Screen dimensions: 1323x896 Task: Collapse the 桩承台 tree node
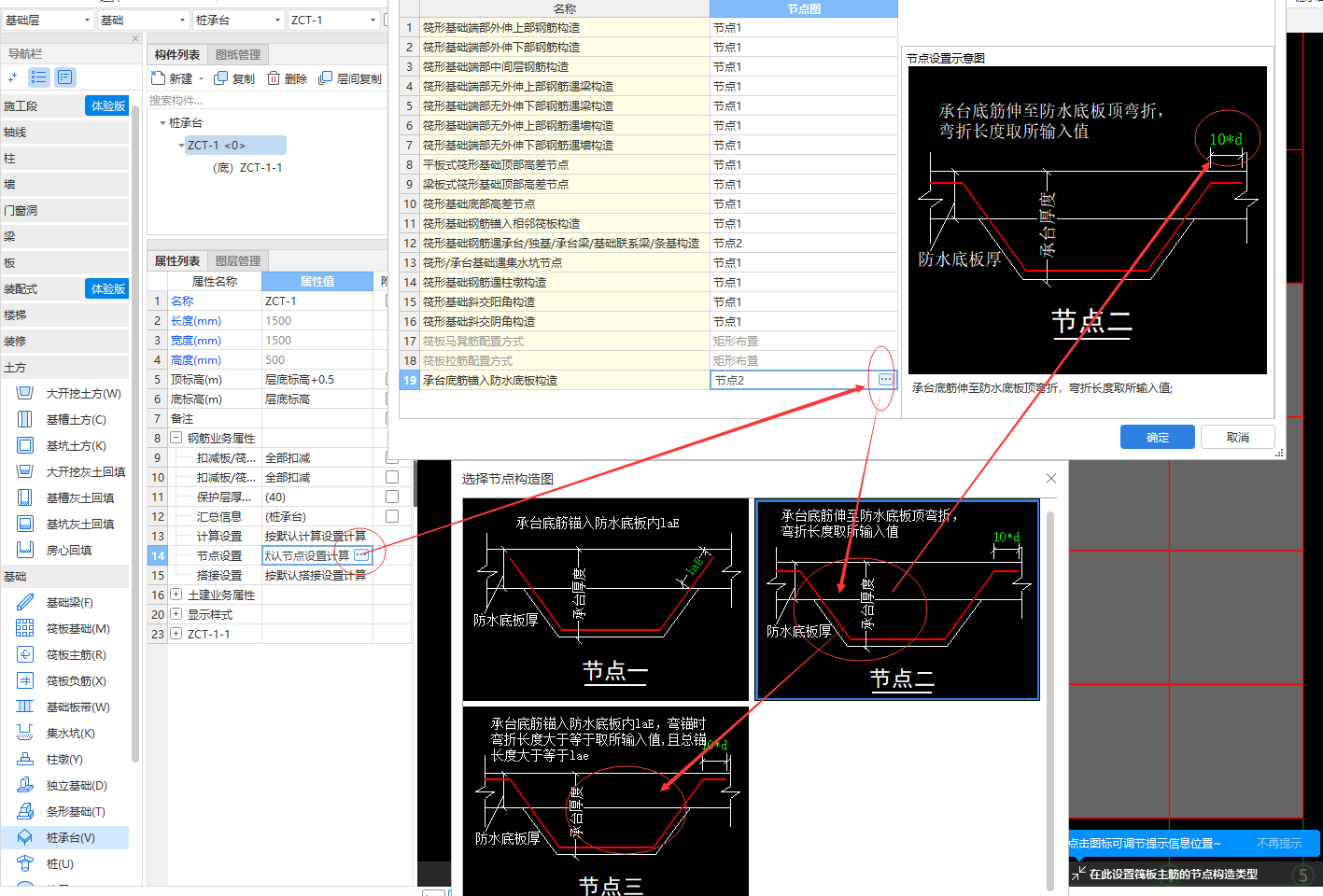coord(163,123)
